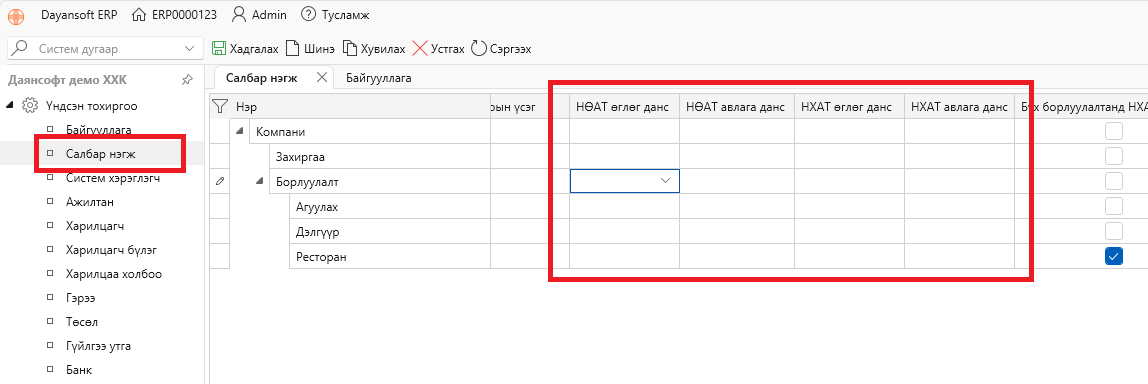
Task: Click the Үндсэн тохиргоо gear icon
Action: (x=30, y=106)
